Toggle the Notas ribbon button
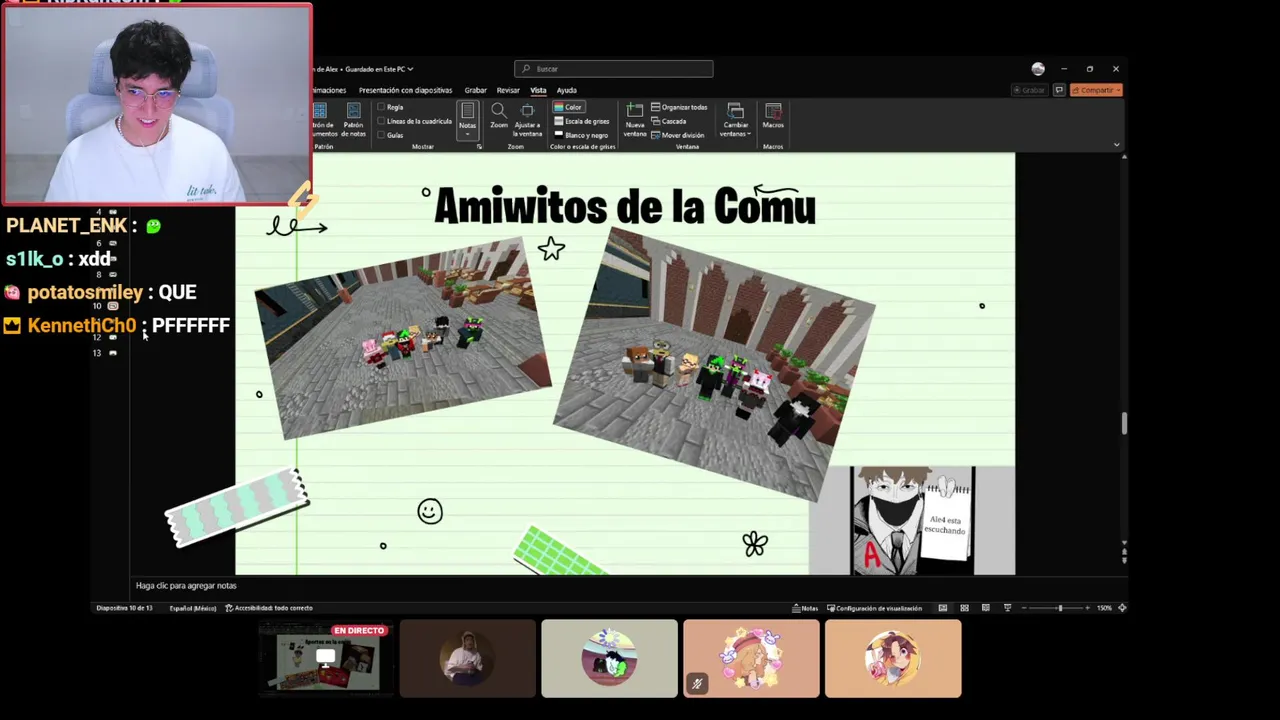This screenshot has height=720, width=1280. (x=467, y=120)
